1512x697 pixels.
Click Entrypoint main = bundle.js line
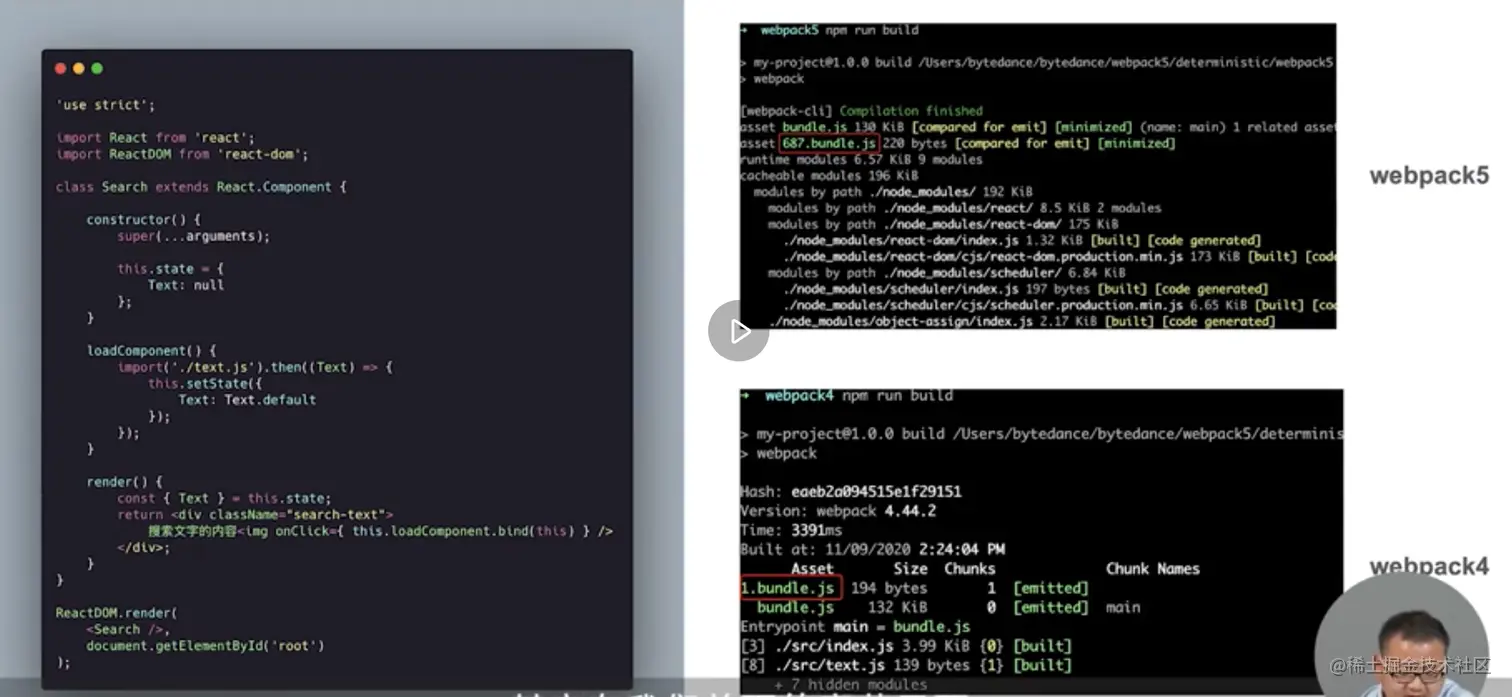(856, 626)
